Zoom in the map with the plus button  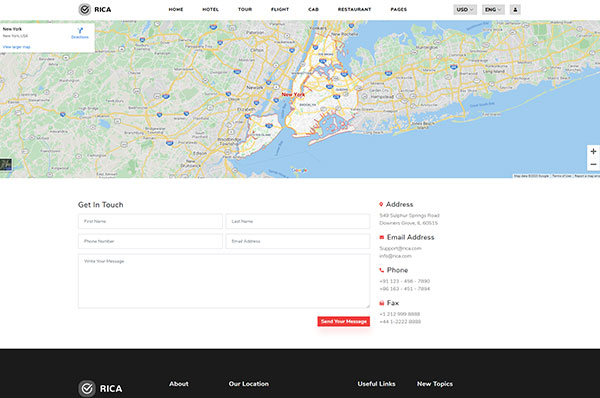point(593,152)
